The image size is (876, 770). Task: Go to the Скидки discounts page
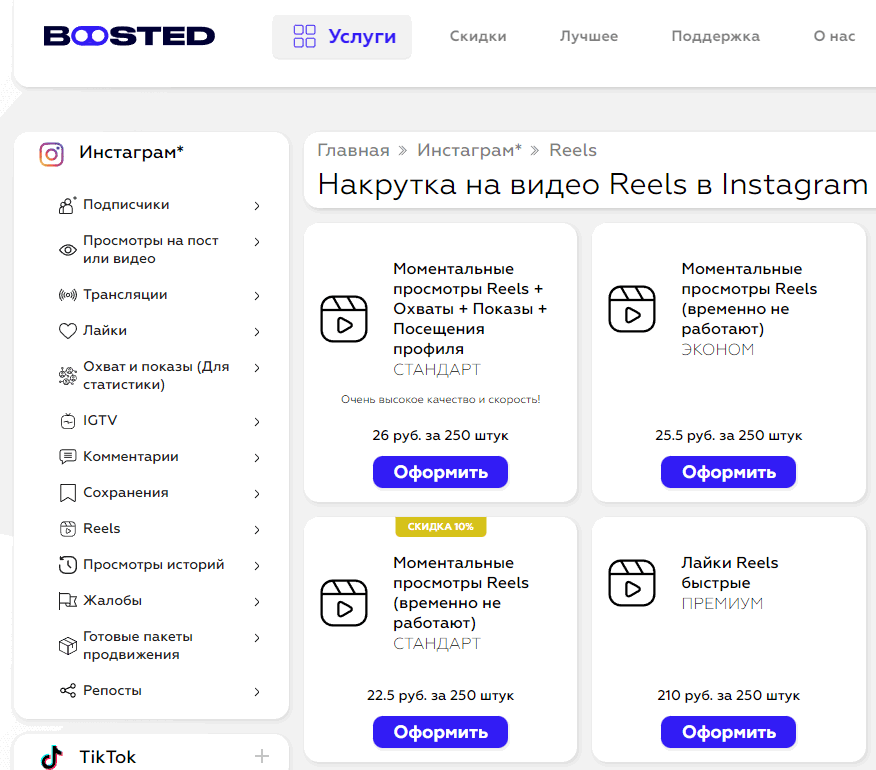pyautogui.click(x=478, y=36)
